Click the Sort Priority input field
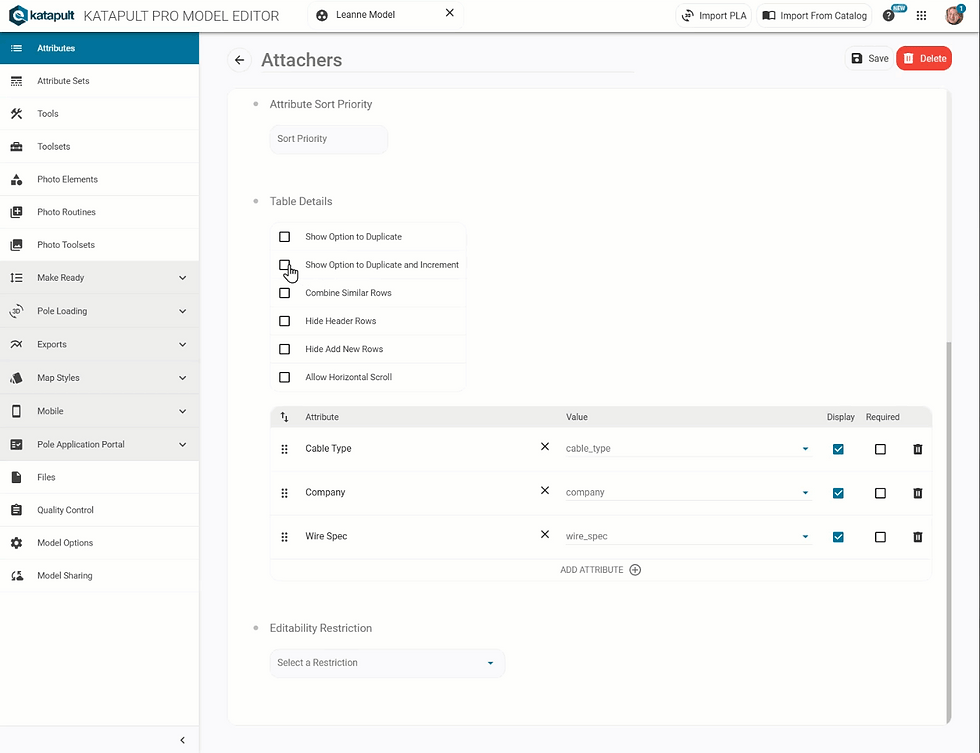The image size is (980, 753). [329, 139]
